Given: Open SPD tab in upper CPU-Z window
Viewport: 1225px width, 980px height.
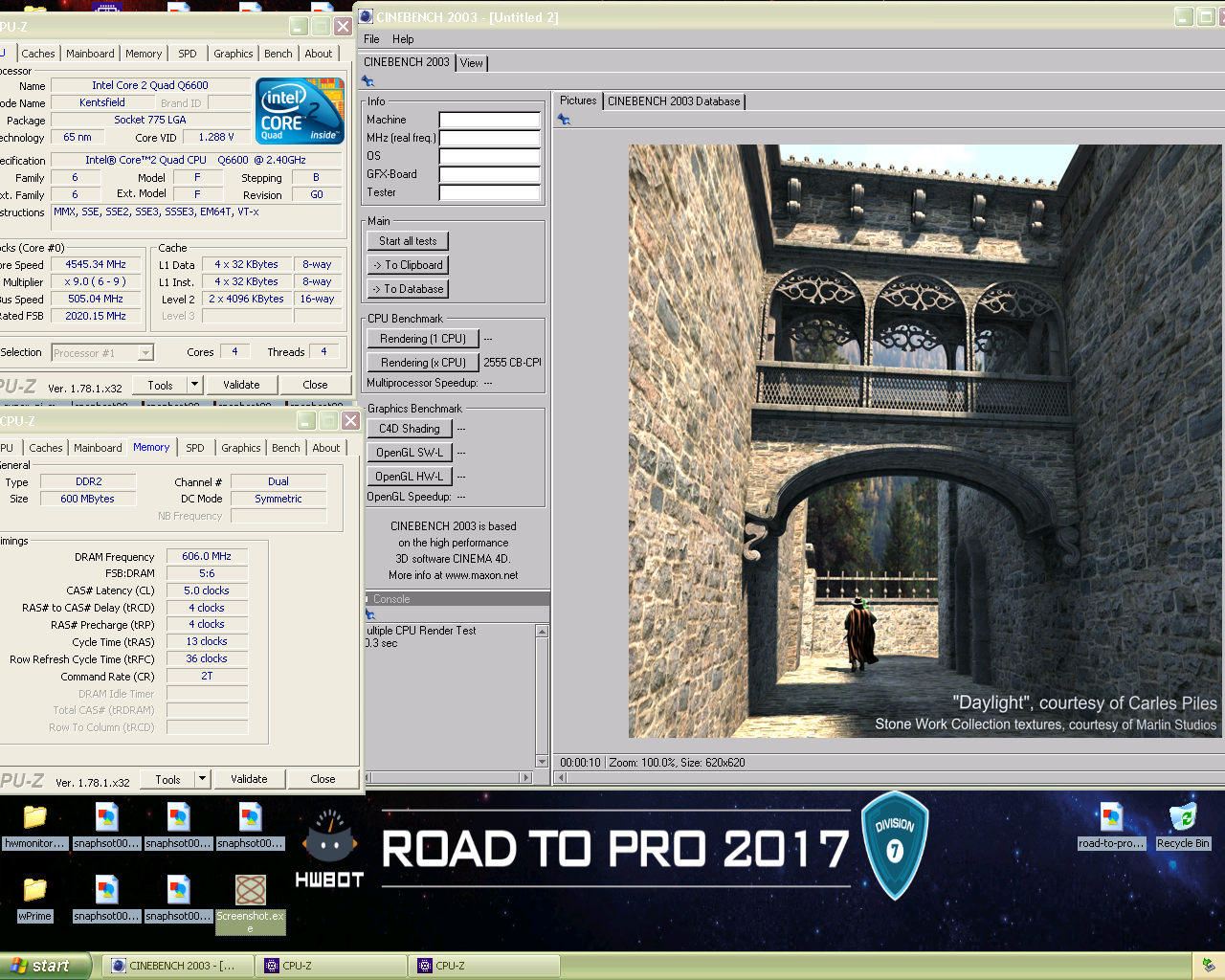Looking at the screenshot, I should pyautogui.click(x=188, y=54).
